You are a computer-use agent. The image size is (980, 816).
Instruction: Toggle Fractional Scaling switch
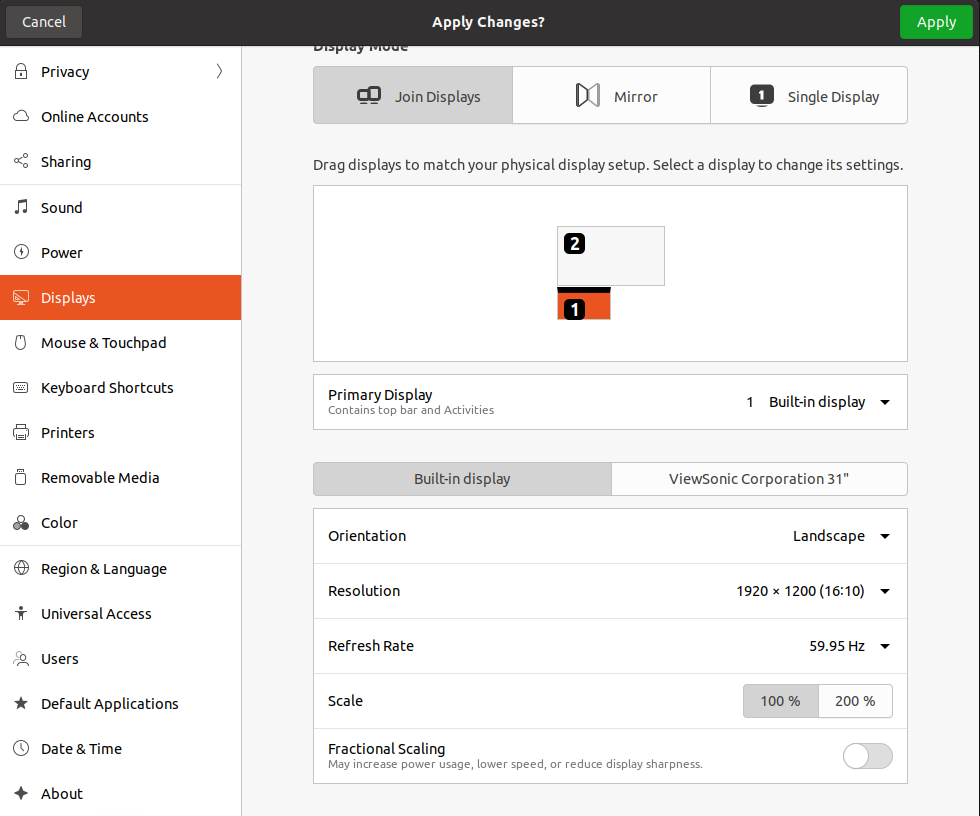point(868,756)
